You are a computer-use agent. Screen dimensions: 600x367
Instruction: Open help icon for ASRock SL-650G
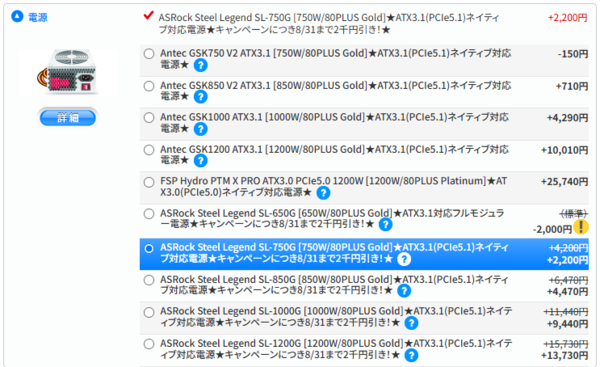(x=385, y=225)
